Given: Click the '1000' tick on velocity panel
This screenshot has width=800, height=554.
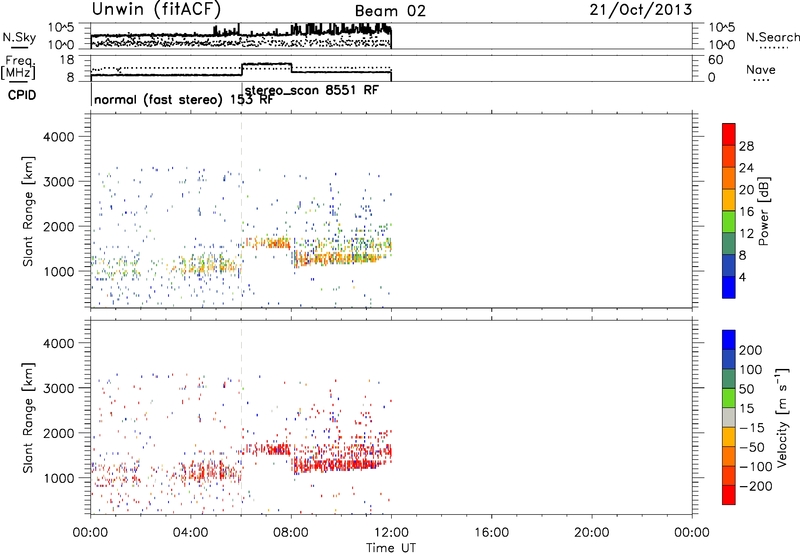Looking at the screenshot, I should pos(58,478).
